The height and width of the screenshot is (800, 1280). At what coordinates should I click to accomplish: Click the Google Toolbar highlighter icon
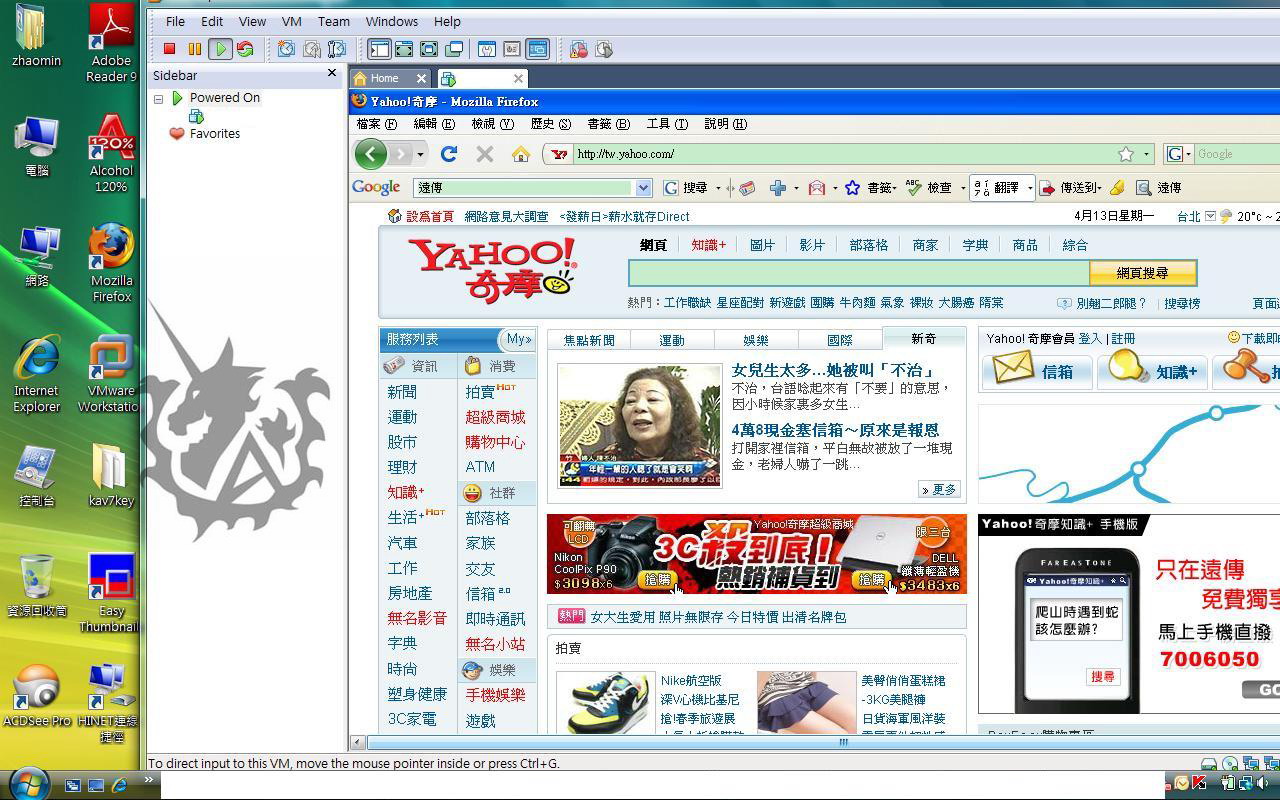pyautogui.click(x=1117, y=187)
